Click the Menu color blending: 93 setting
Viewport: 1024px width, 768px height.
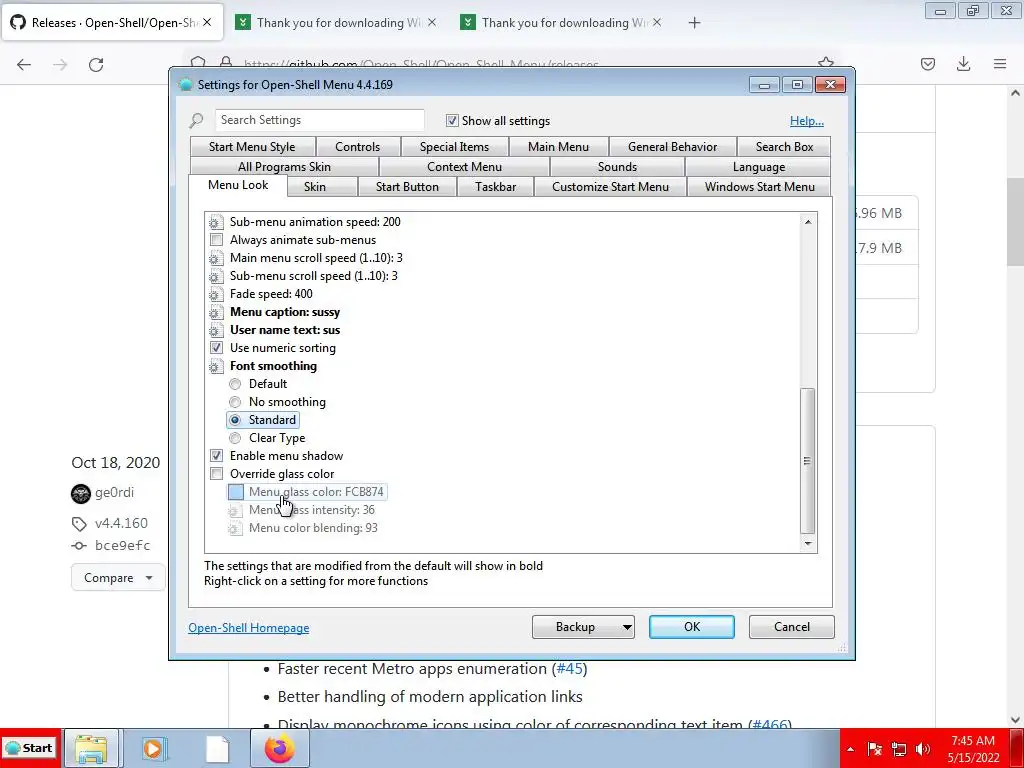point(313,528)
